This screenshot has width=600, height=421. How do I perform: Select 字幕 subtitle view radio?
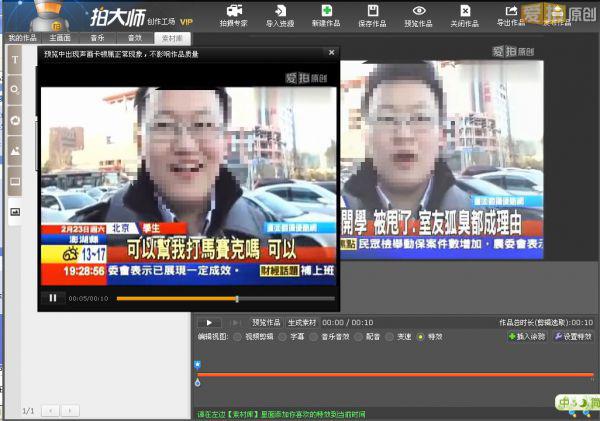pos(282,337)
